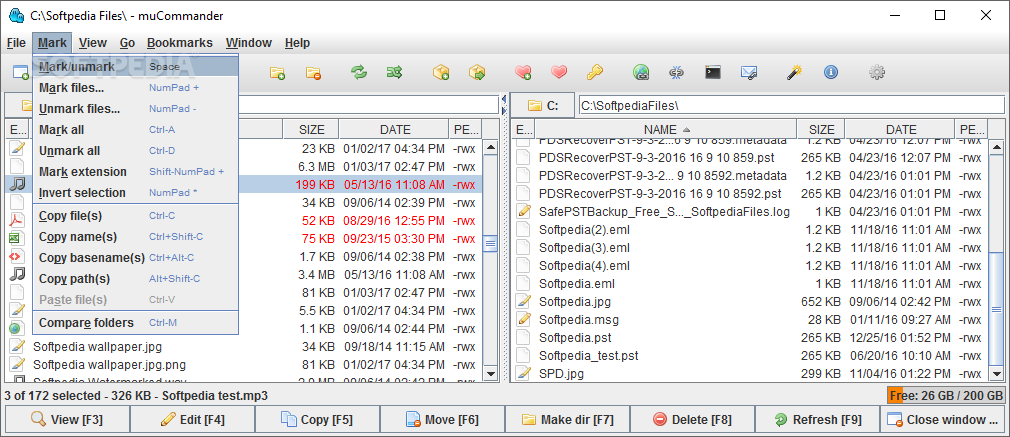
Task: Choose Unmark all from the menu
Action: click(136, 151)
